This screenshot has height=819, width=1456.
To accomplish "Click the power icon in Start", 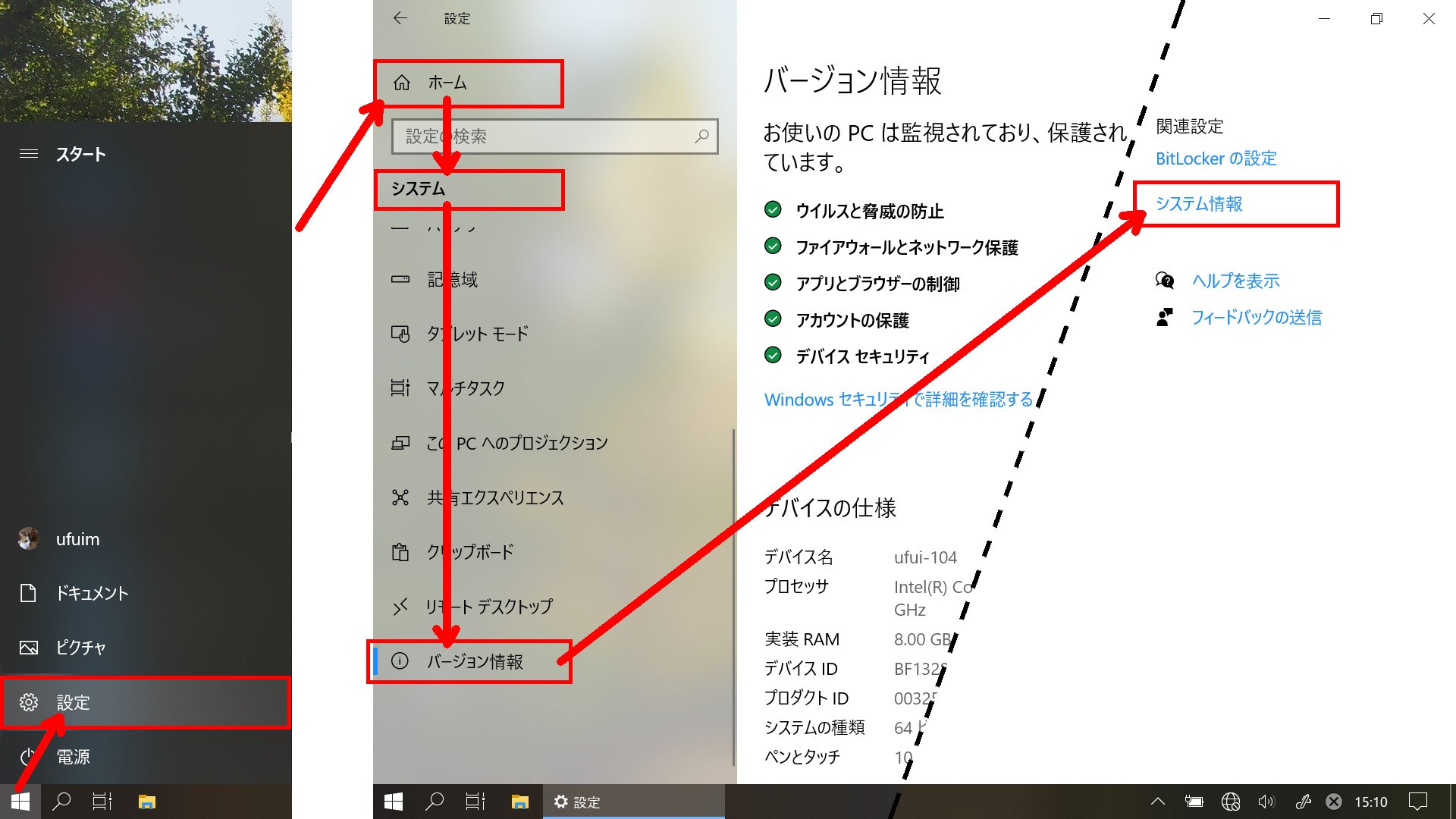I will 28,757.
